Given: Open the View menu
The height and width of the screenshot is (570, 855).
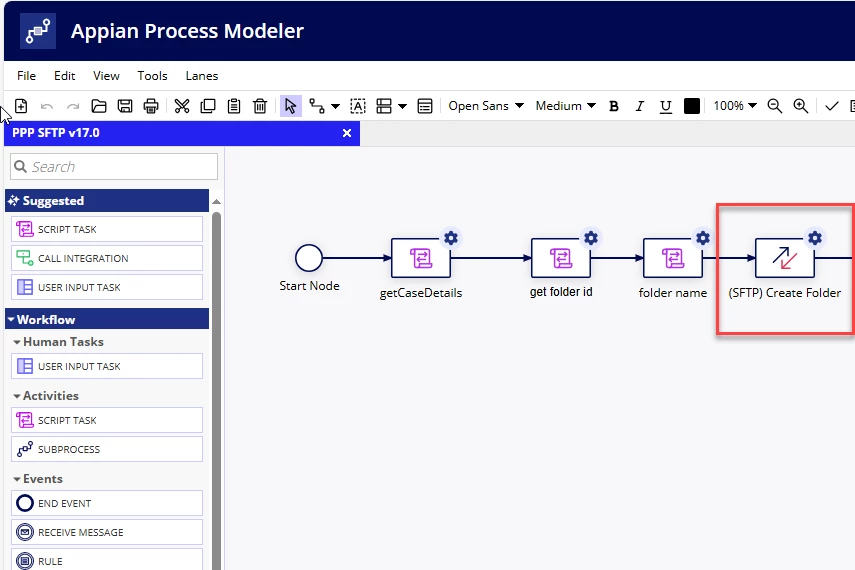Looking at the screenshot, I should tap(106, 76).
